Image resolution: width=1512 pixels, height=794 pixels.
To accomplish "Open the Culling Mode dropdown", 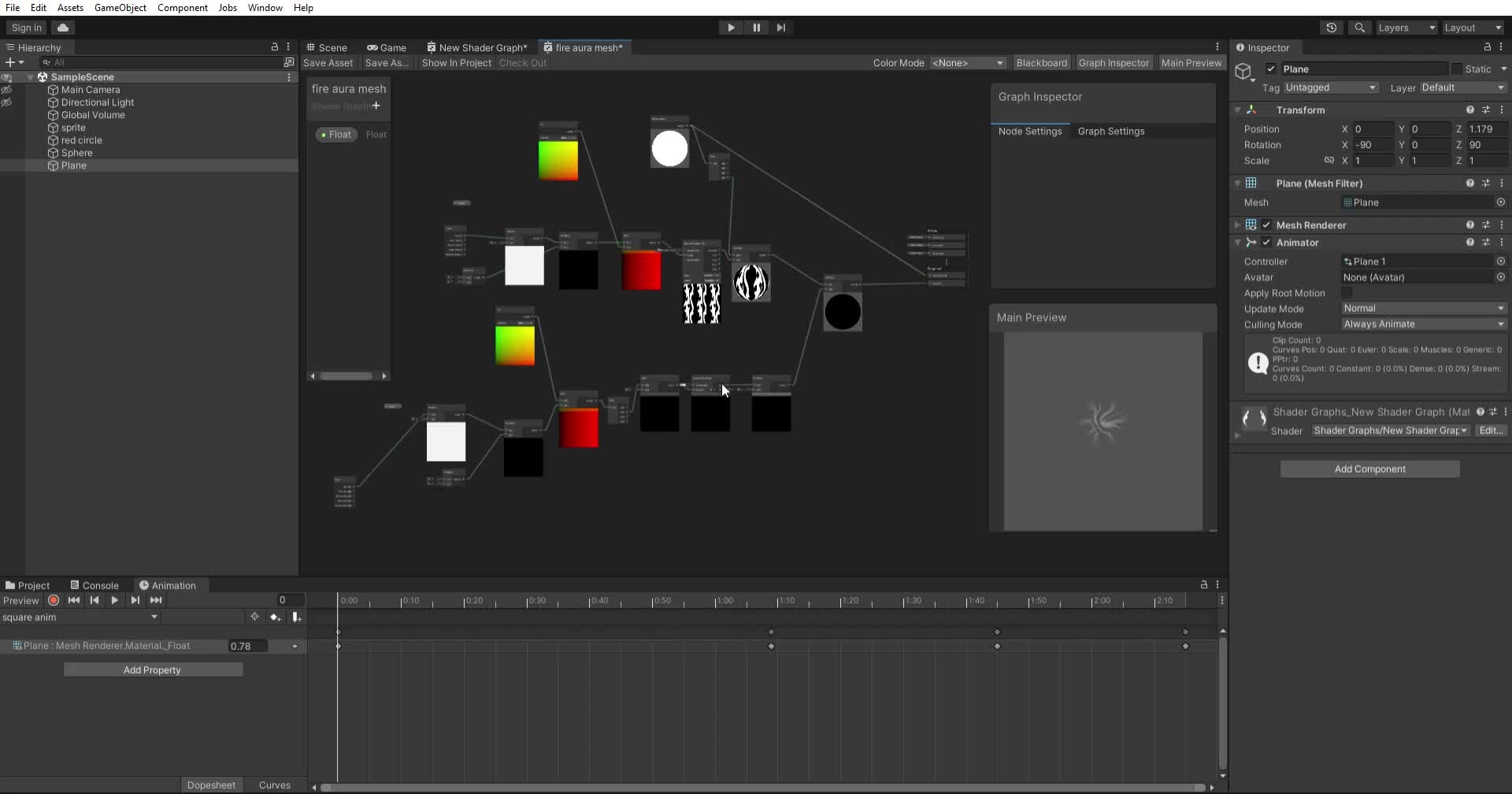I will [1423, 325].
